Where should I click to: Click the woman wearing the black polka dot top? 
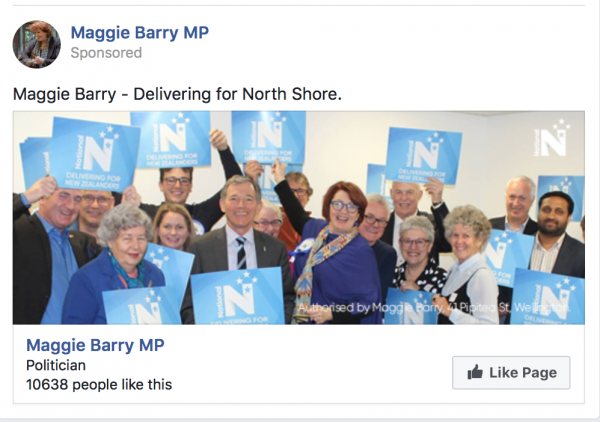pos(417,254)
